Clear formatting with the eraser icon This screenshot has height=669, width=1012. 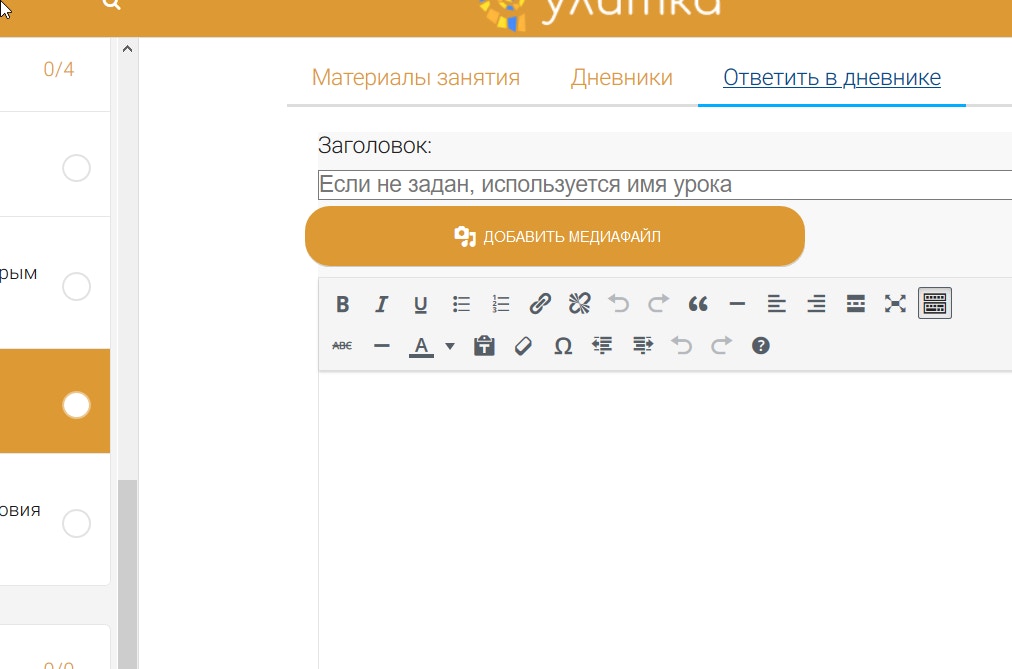click(x=523, y=346)
